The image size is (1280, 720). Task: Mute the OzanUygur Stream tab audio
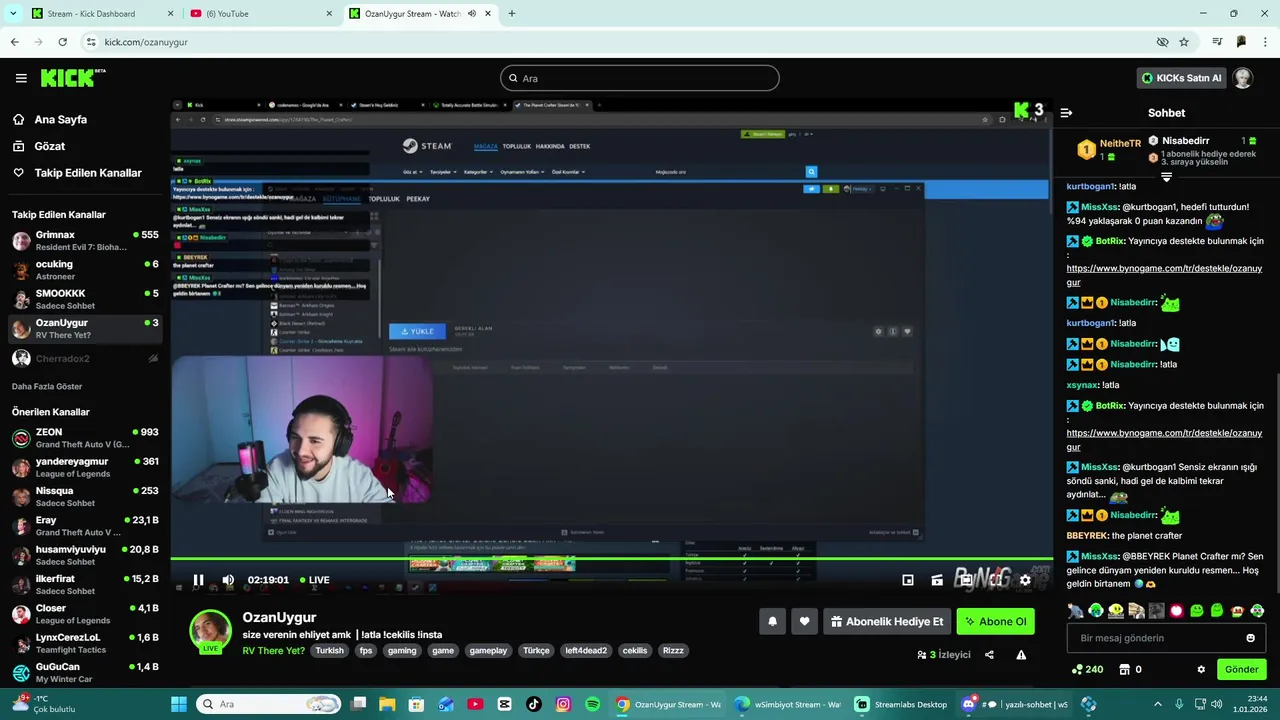[x=472, y=13]
